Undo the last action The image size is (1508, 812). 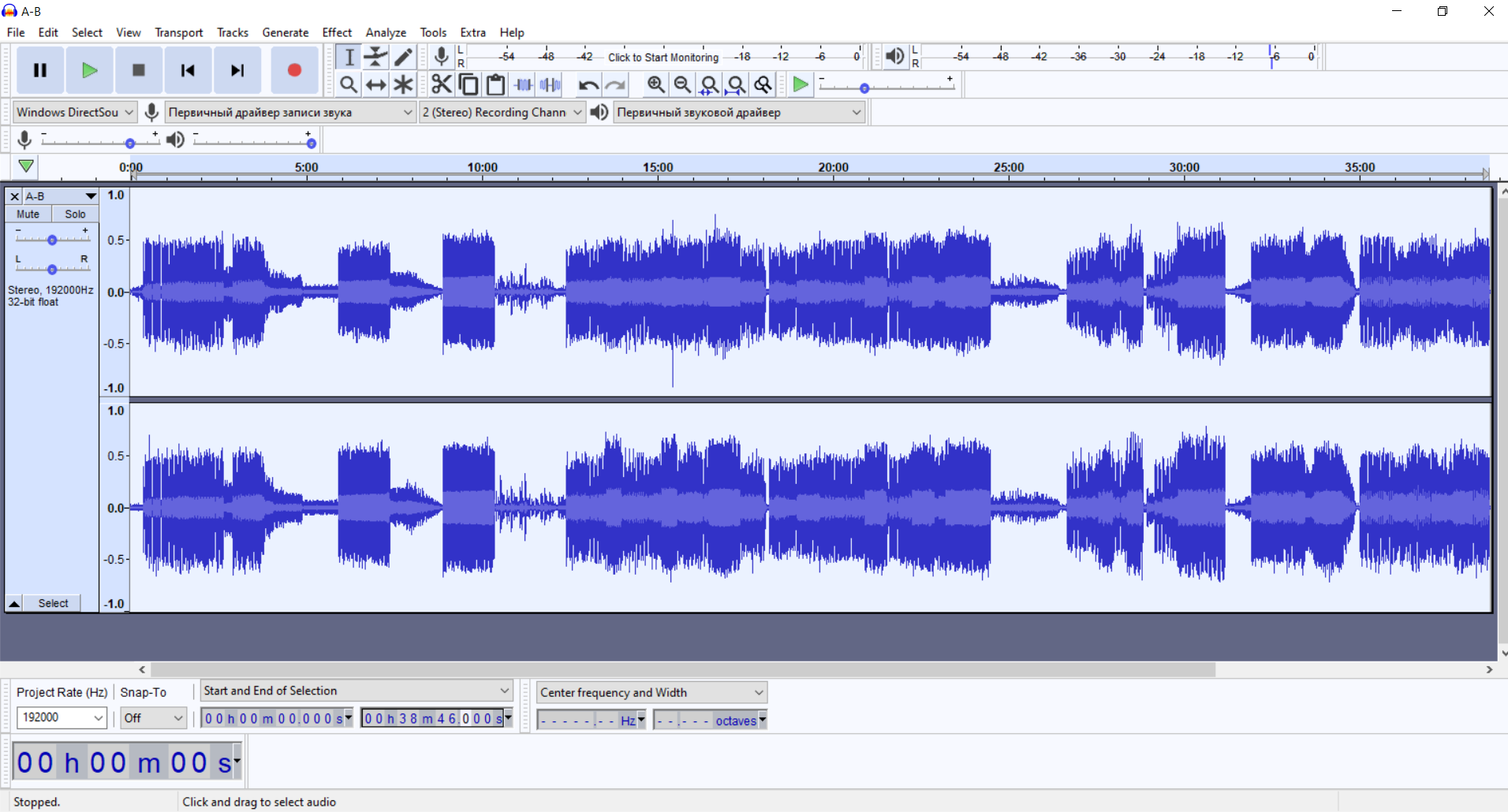coord(588,84)
